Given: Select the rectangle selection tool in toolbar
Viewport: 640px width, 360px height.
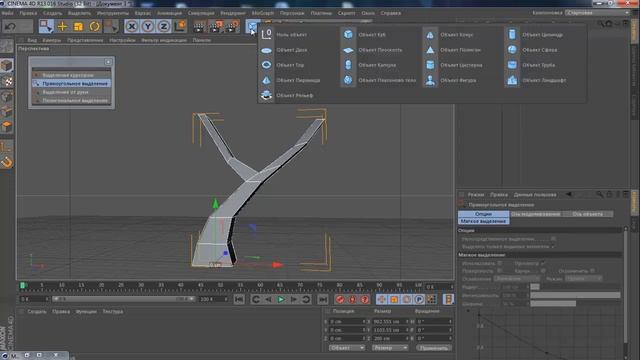Looking at the screenshot, I should pyautogui.click(x=46, y=27).
